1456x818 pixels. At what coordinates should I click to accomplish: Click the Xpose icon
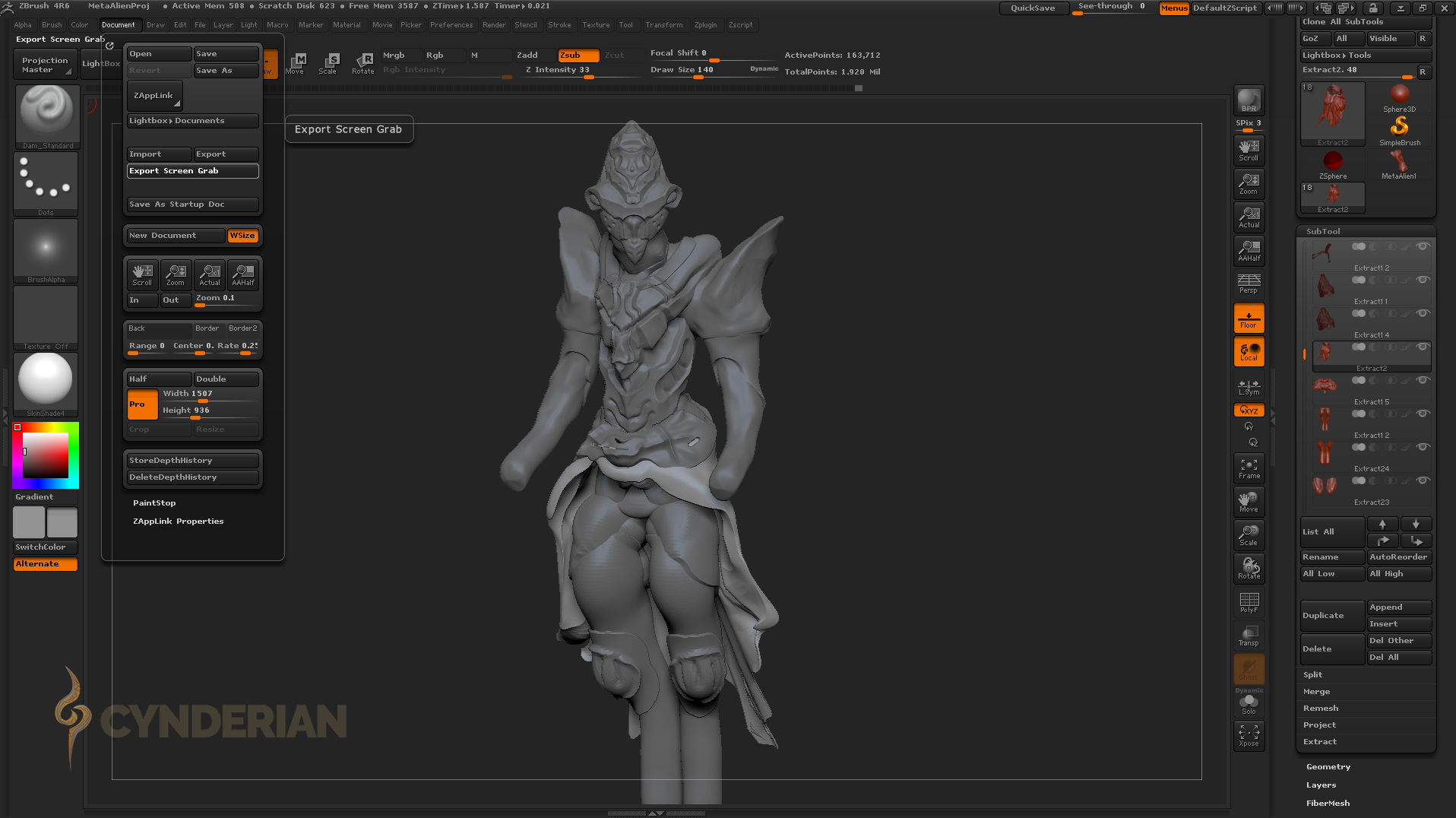(1249, 735)
